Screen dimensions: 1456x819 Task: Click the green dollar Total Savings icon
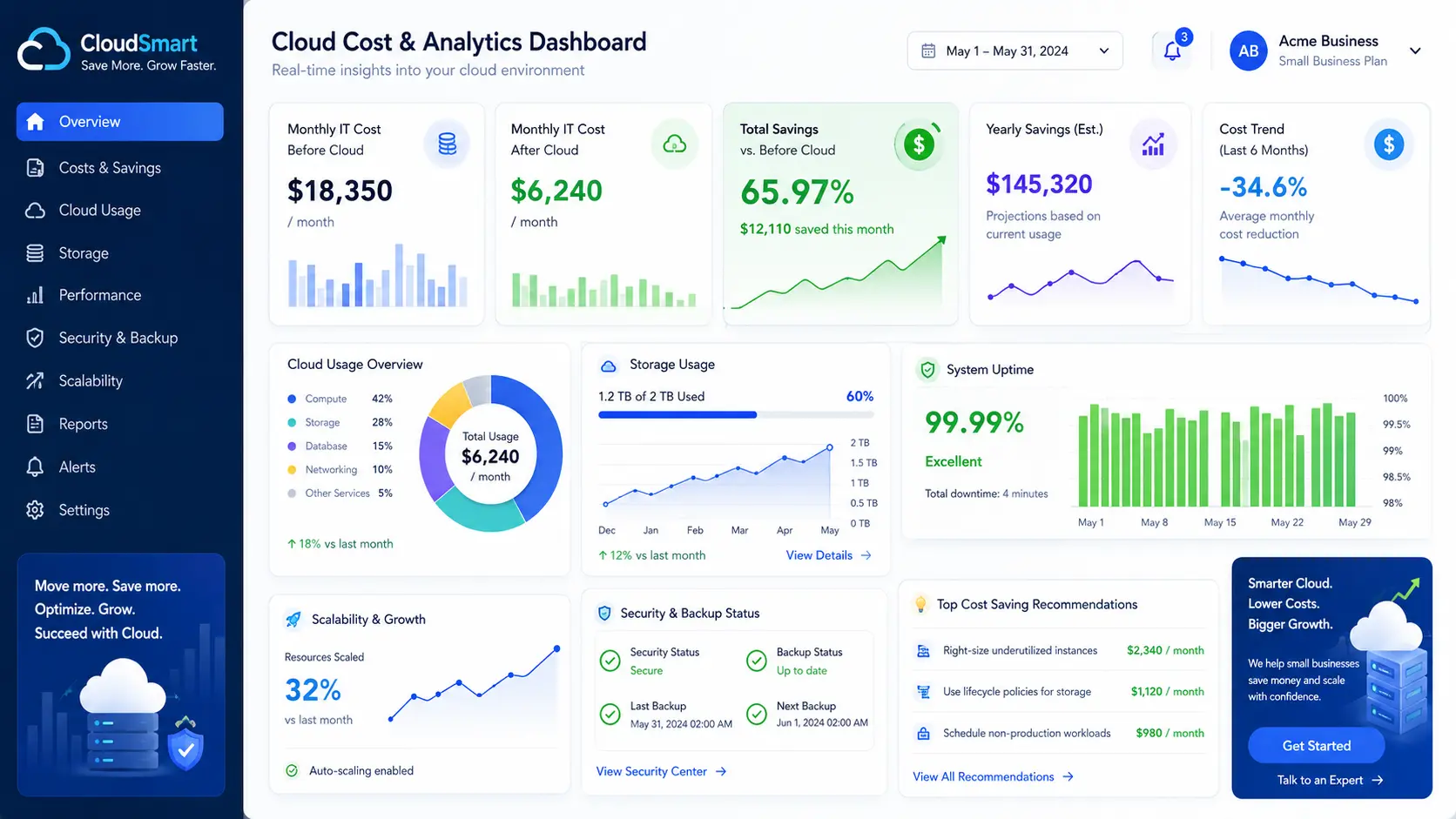pos(919,144)
